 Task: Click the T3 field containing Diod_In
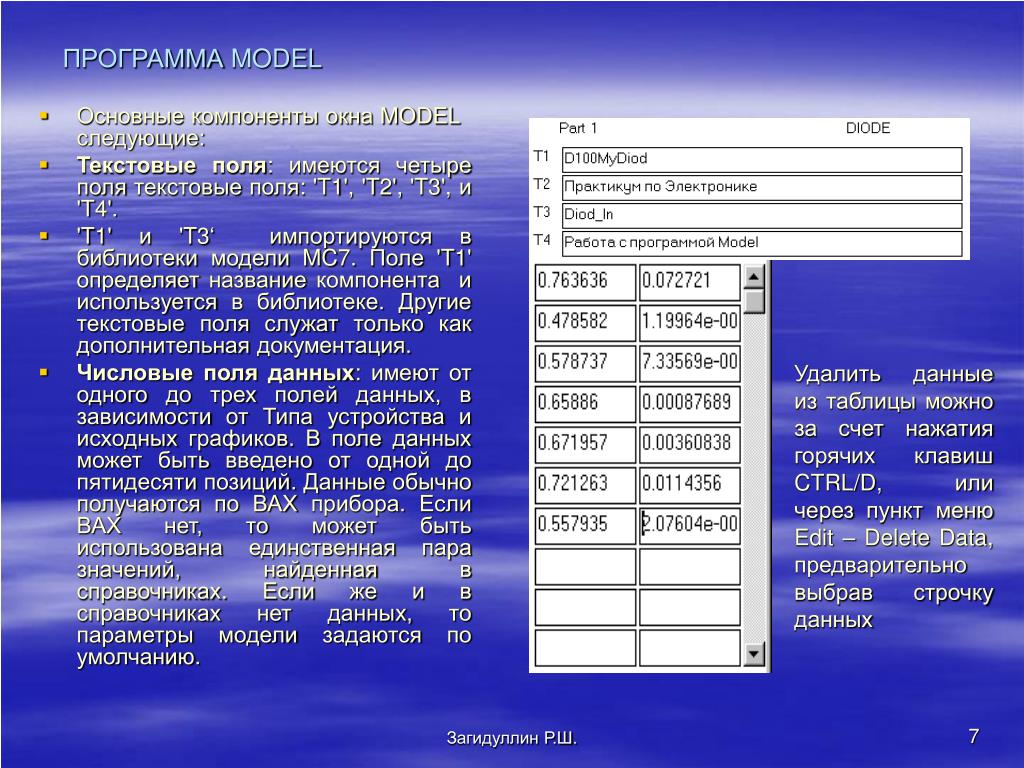pyautogui.click(x=761, y=215)
